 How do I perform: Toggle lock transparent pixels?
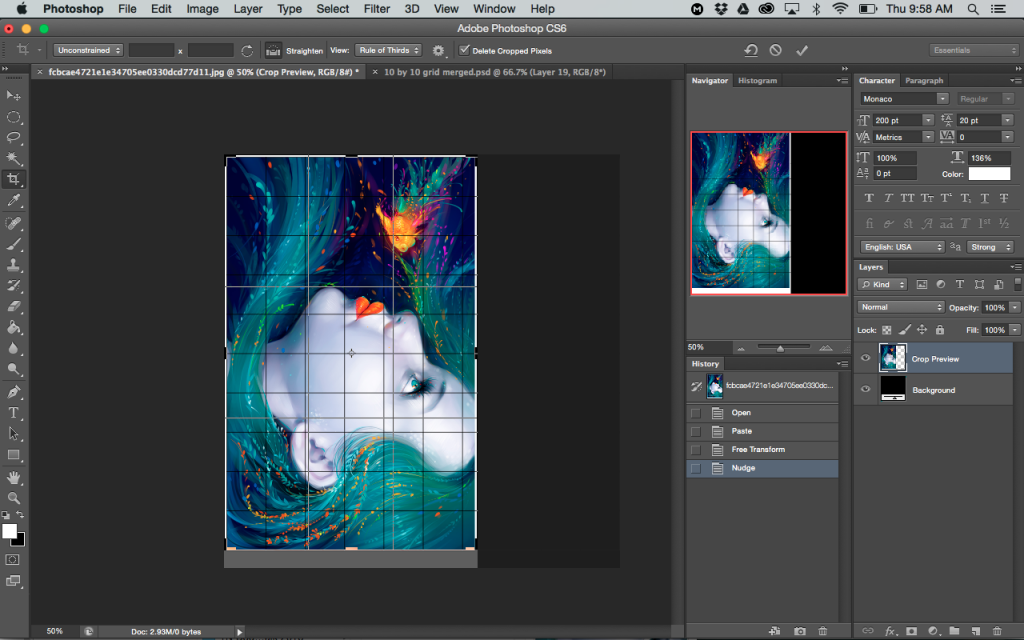point(887,330)
